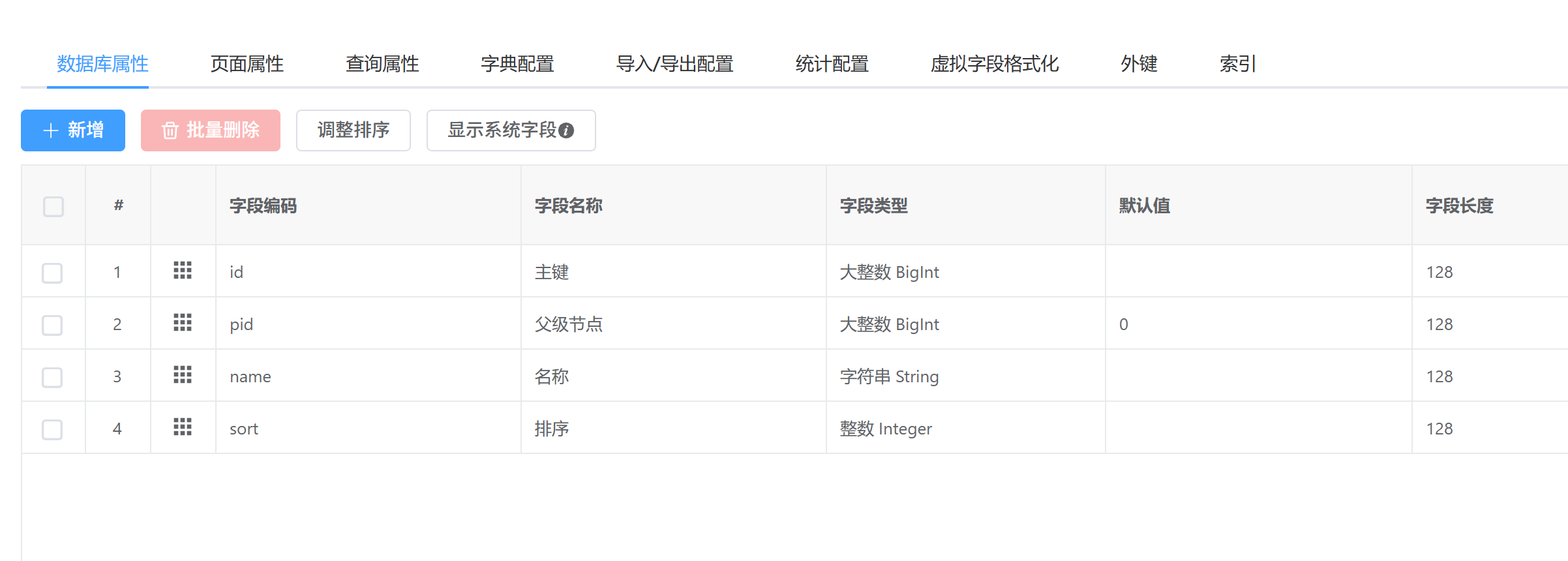Viewport: 1568px width, 561px height.
Task: Click 显示系统字段 button
Action: [x=502, y=130]
